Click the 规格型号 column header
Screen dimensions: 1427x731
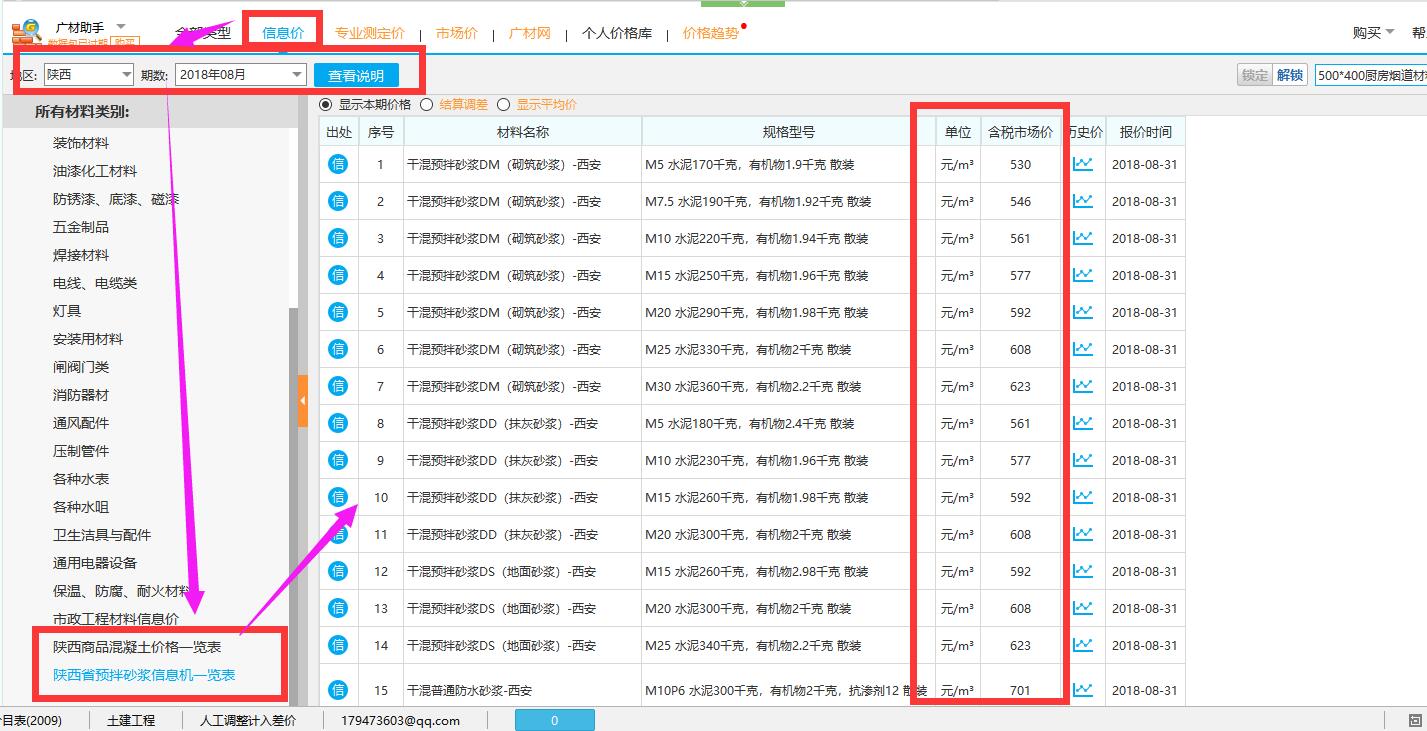[788, 132]
